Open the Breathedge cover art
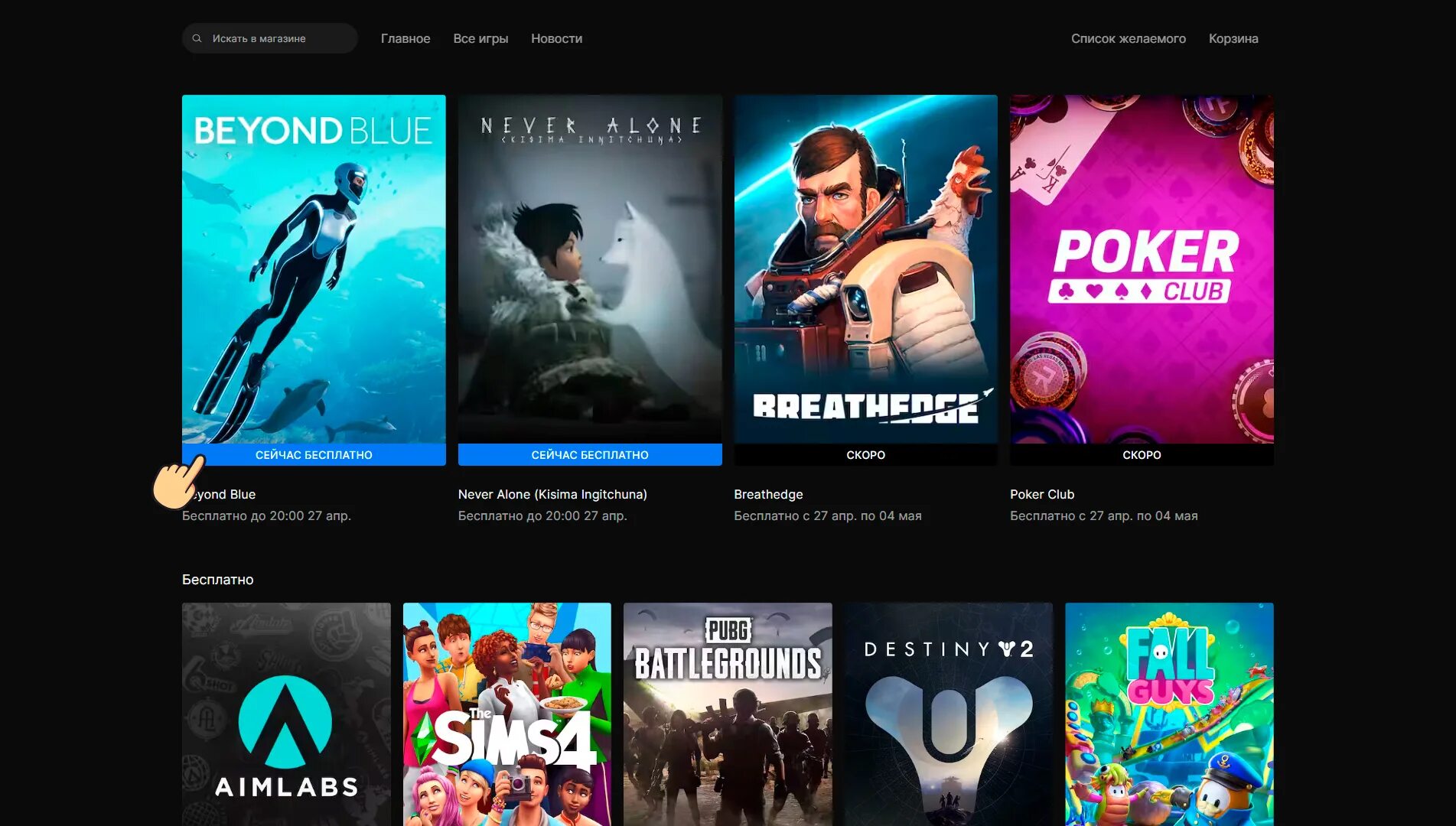This screenshot has height=826, width=1456. [x=865, y=269]
